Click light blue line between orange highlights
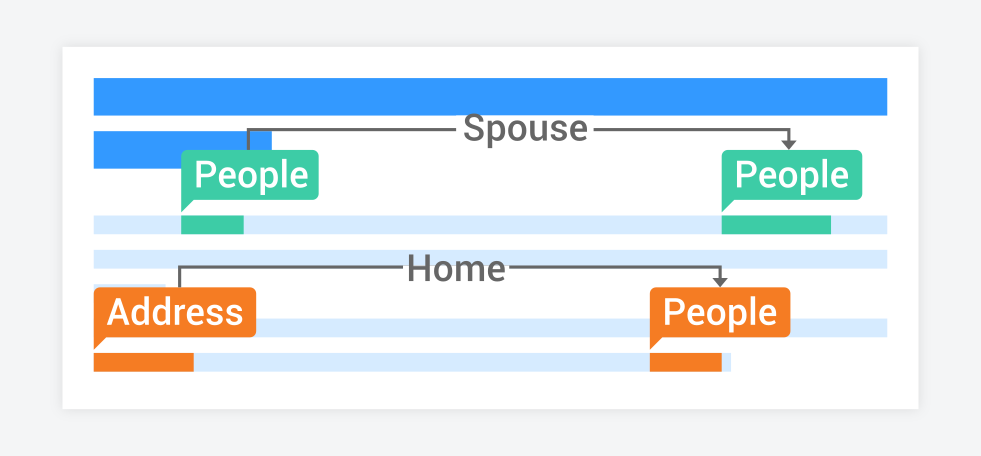Image resolution: width=981 pixels, height=456 pixels. pos(422,362)
